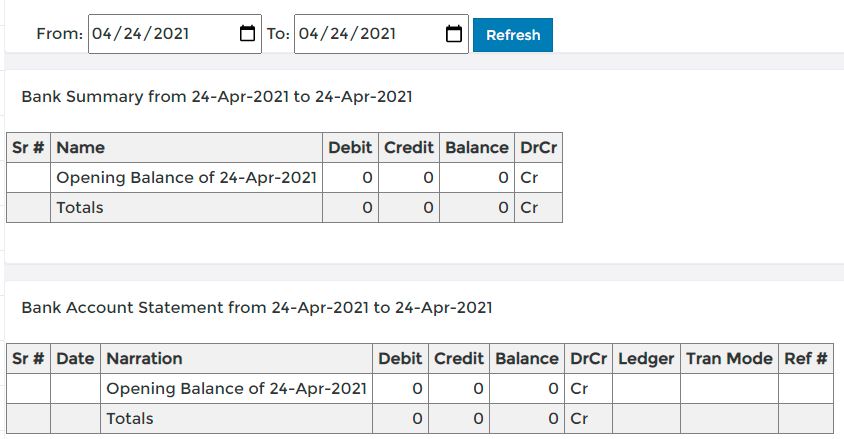
Task: Click the Totals row in Account Statement table
Action: (420, 419)
